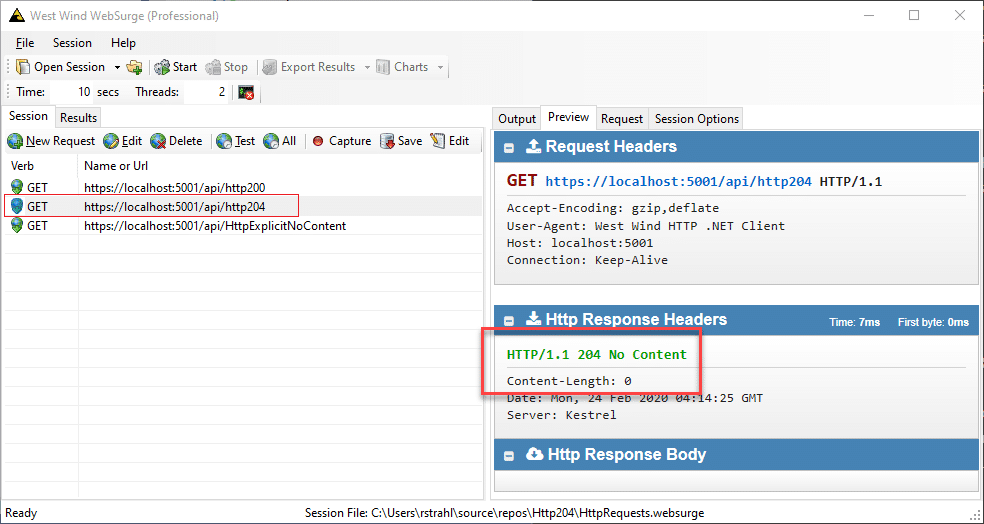Click the Server: Kestrel header line
The image size is (984, 524).
pyautogui.click(x=562, y=415)
